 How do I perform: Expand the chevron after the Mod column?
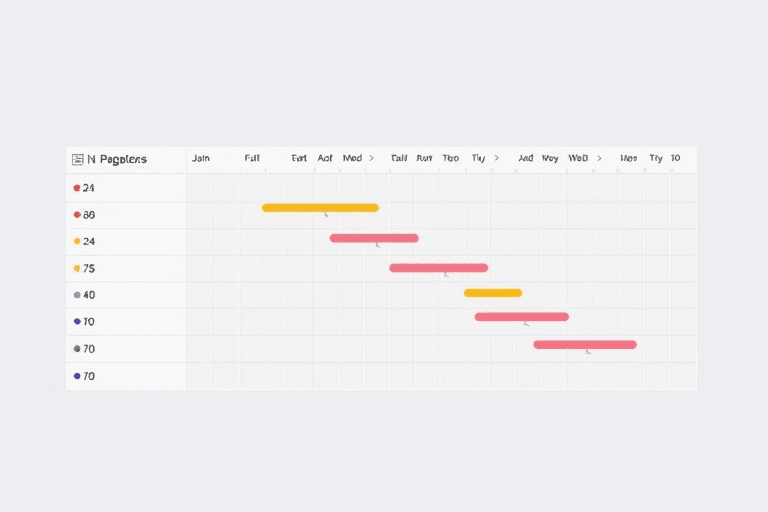pyautogui.click(x=371, y=158)
